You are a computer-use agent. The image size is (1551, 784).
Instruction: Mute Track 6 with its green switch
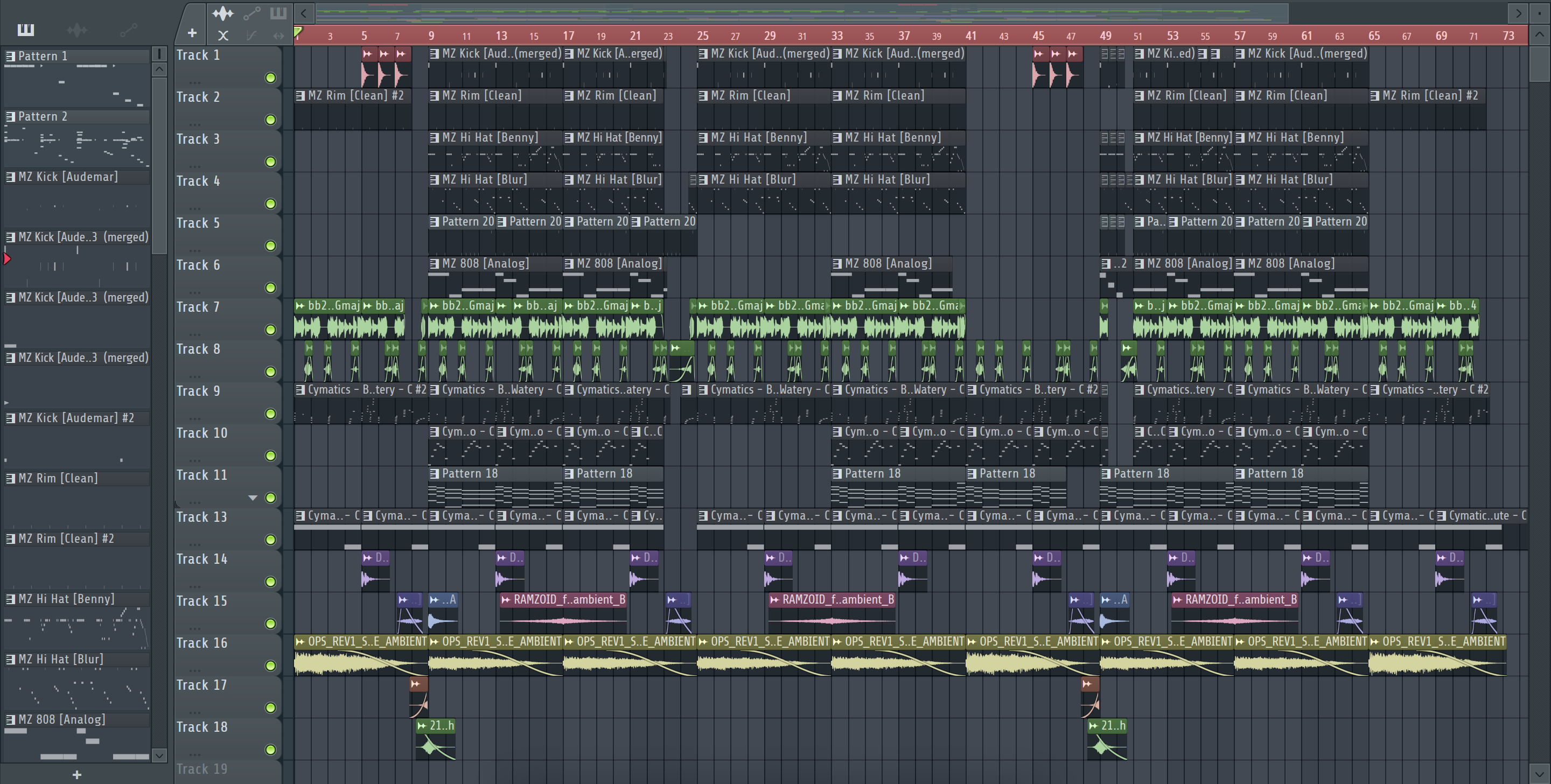271,288
